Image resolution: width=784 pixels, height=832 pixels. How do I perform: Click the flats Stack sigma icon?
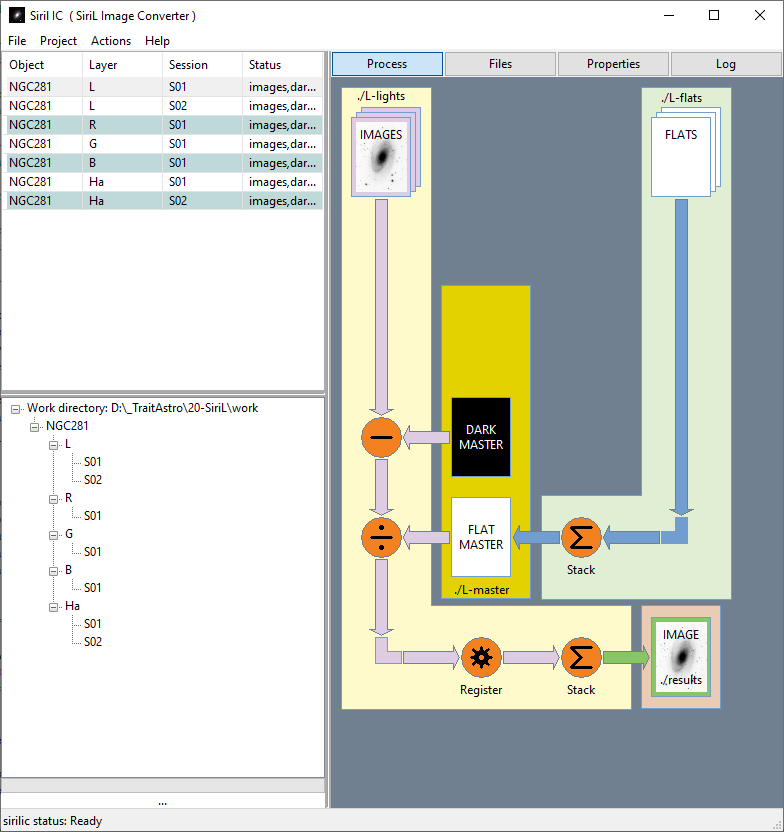[581, 537]
